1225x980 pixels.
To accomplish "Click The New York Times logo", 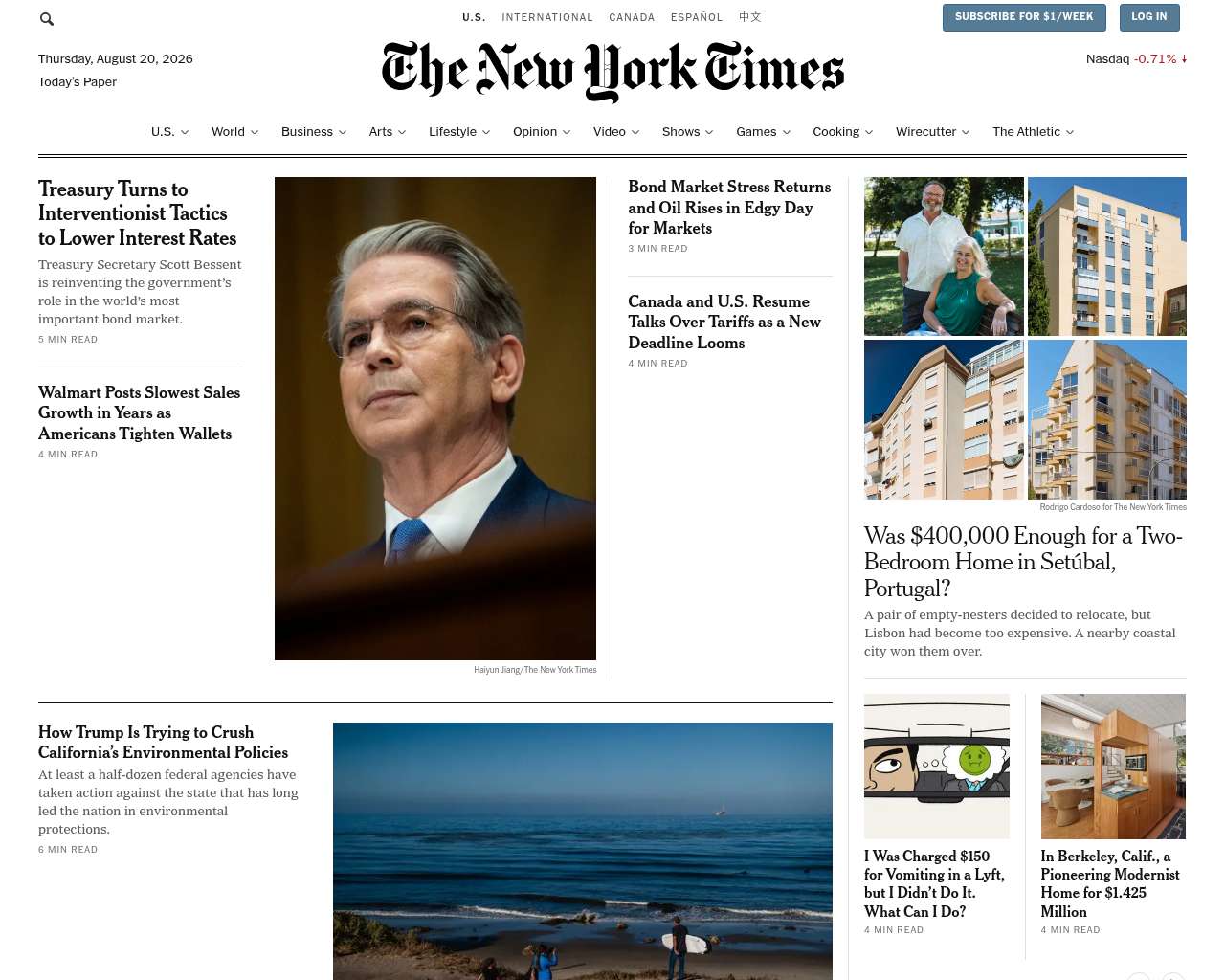I will 612,71.
